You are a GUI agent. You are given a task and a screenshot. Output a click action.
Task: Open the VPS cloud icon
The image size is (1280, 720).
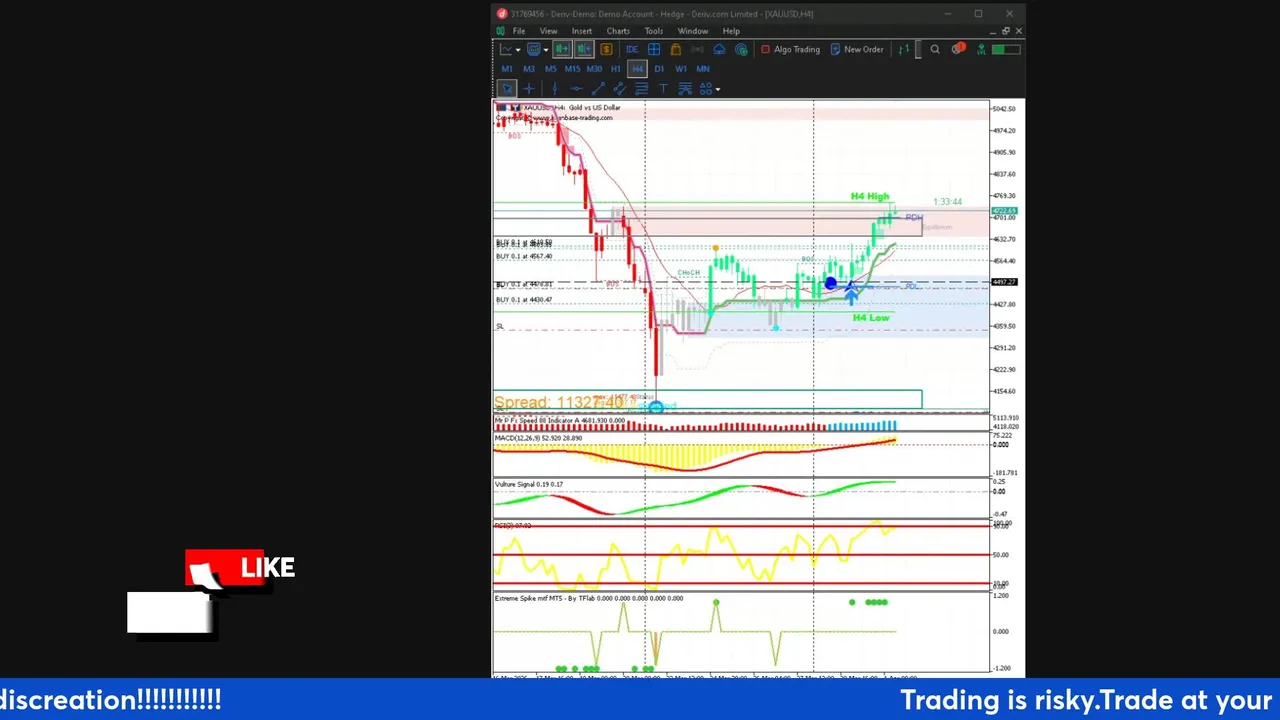pos(719,49)
